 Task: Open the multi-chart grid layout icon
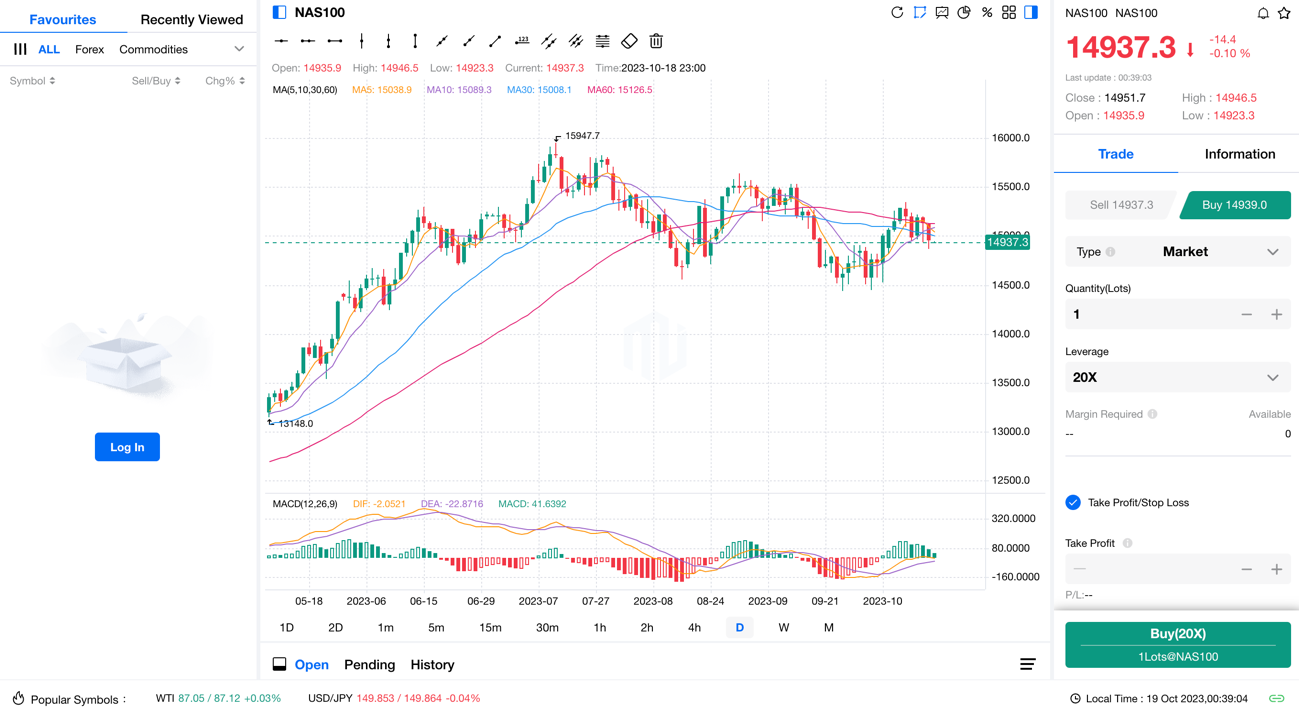tap(1009, 13)
